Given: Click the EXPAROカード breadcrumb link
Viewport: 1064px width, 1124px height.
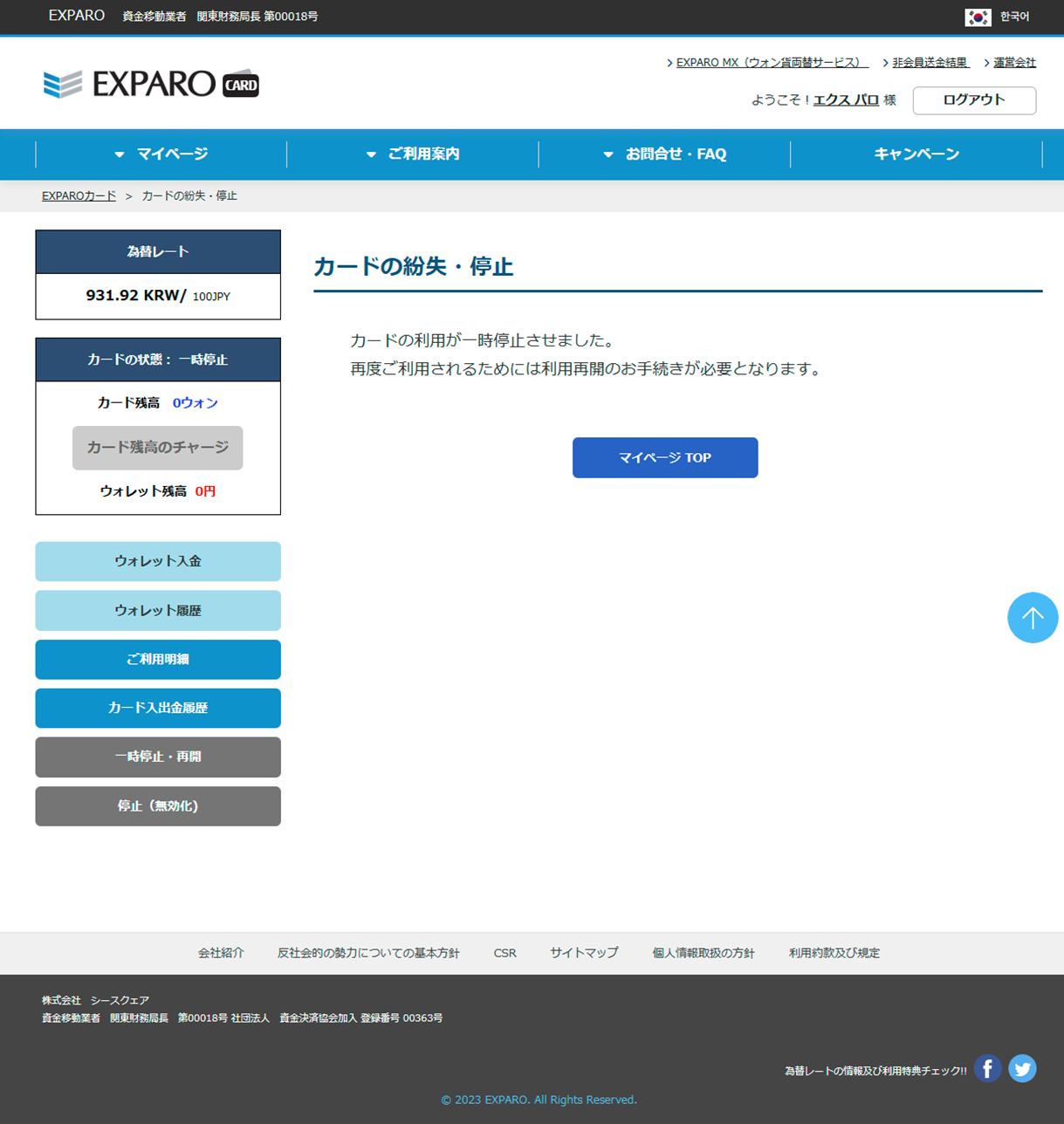Looking at the screenshot, I should click(x=79, y=196).
